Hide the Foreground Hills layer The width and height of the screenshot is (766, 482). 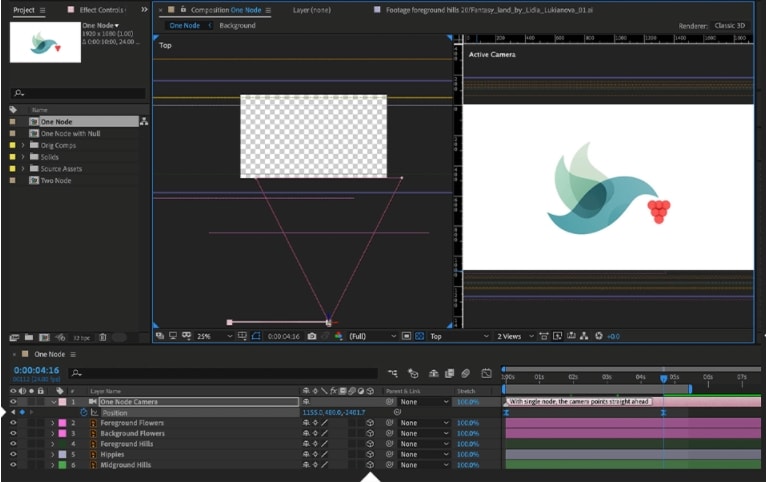point(13,444)
